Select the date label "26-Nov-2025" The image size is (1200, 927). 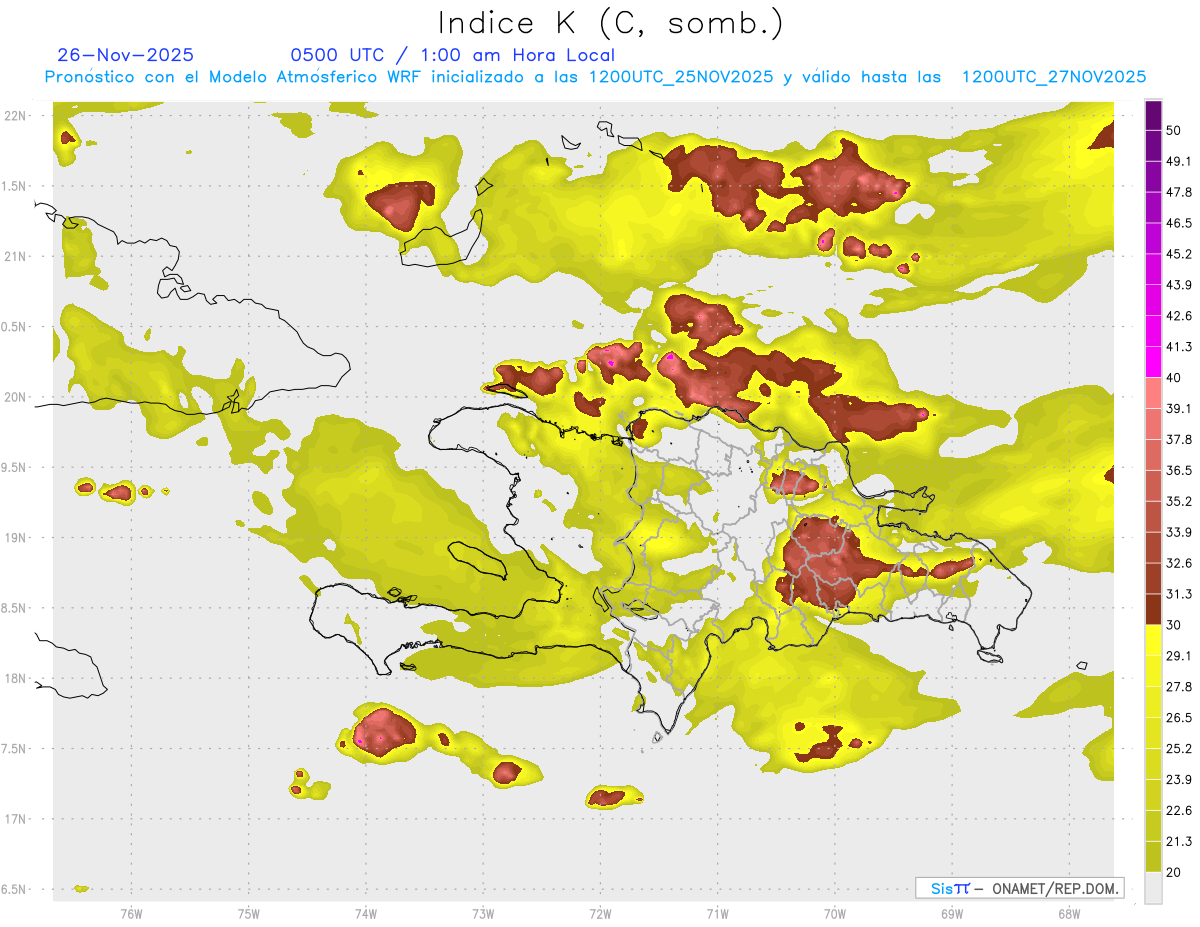coord(126,55)
